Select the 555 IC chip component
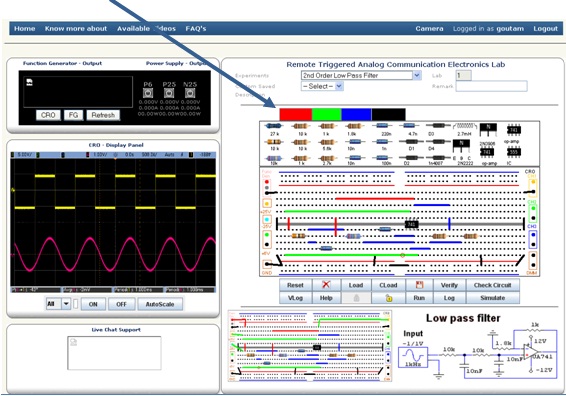This screenshot has width=566, height=396. (514, 152)
